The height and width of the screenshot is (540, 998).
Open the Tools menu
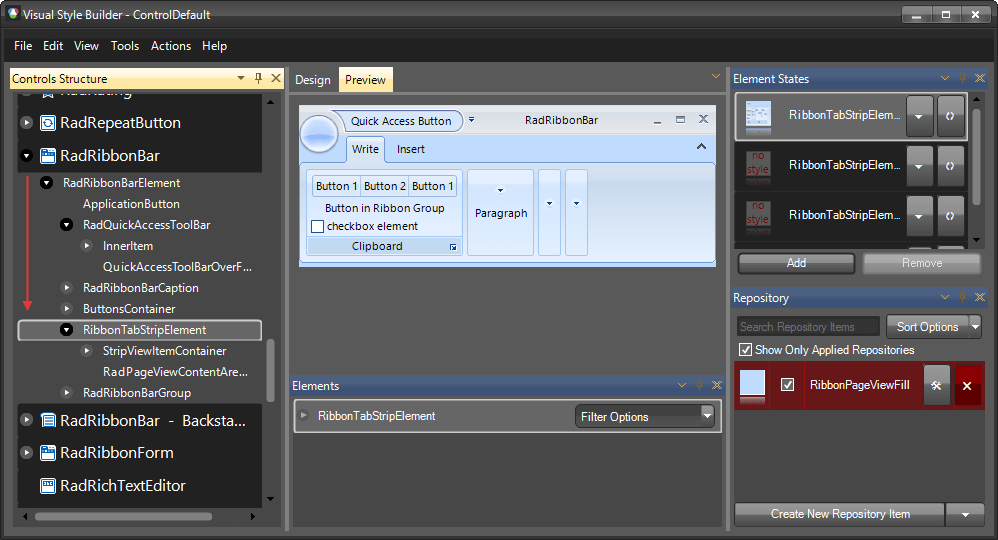125,46
